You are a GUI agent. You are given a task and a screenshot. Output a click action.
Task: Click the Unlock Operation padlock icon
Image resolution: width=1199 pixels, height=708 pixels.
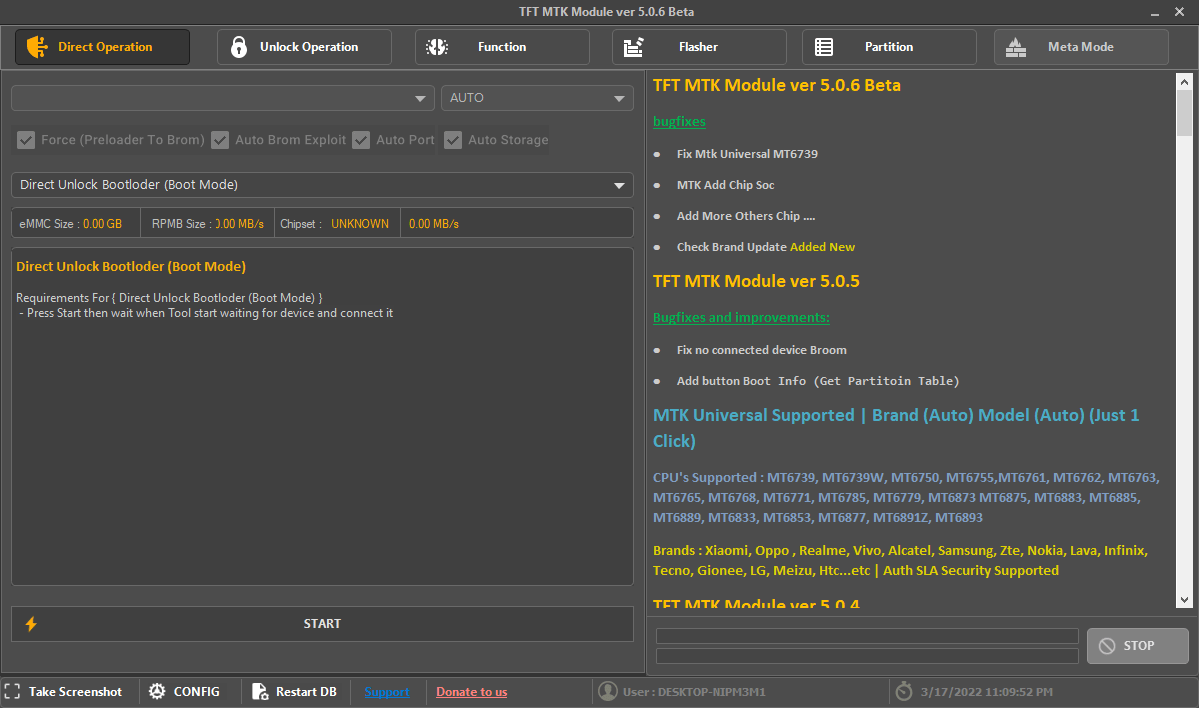(238, 46)
